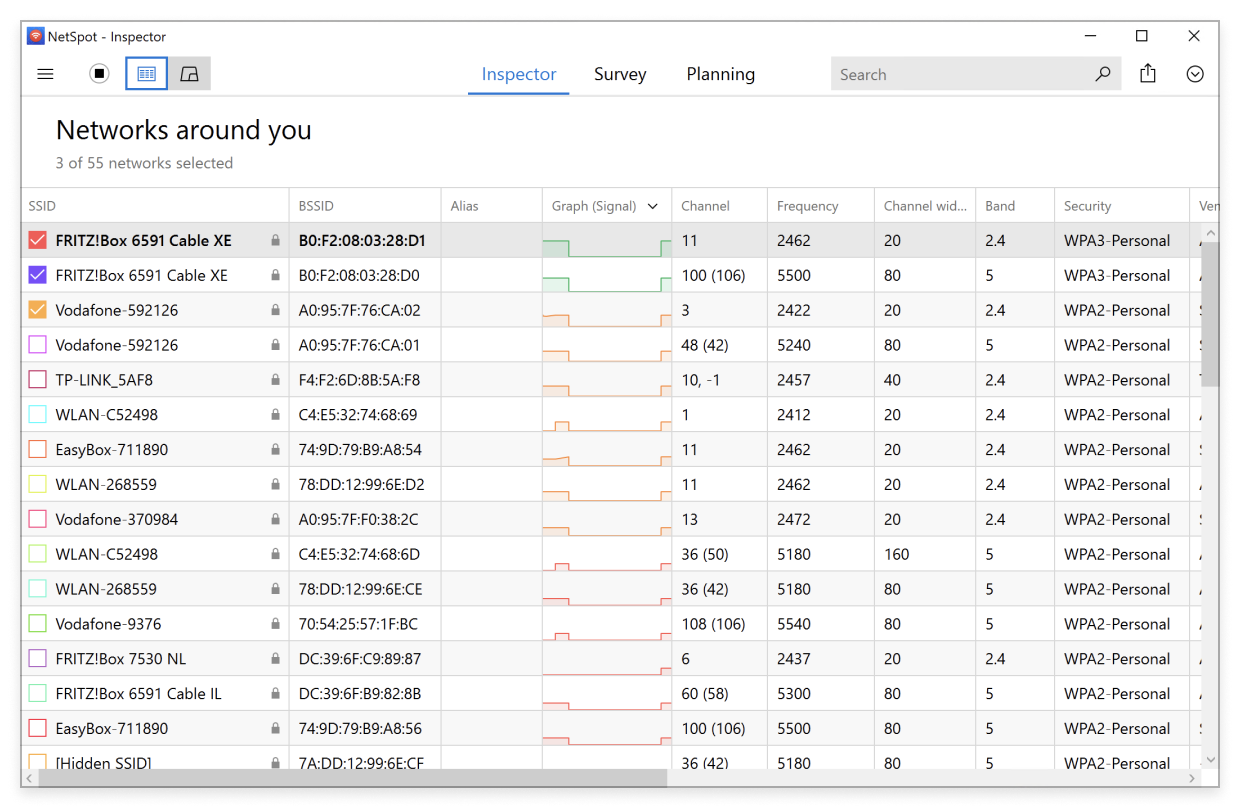This screenshot has width=1240, height=808.
Task: Switch to the Survey tab
Action: tap(620, 74)
